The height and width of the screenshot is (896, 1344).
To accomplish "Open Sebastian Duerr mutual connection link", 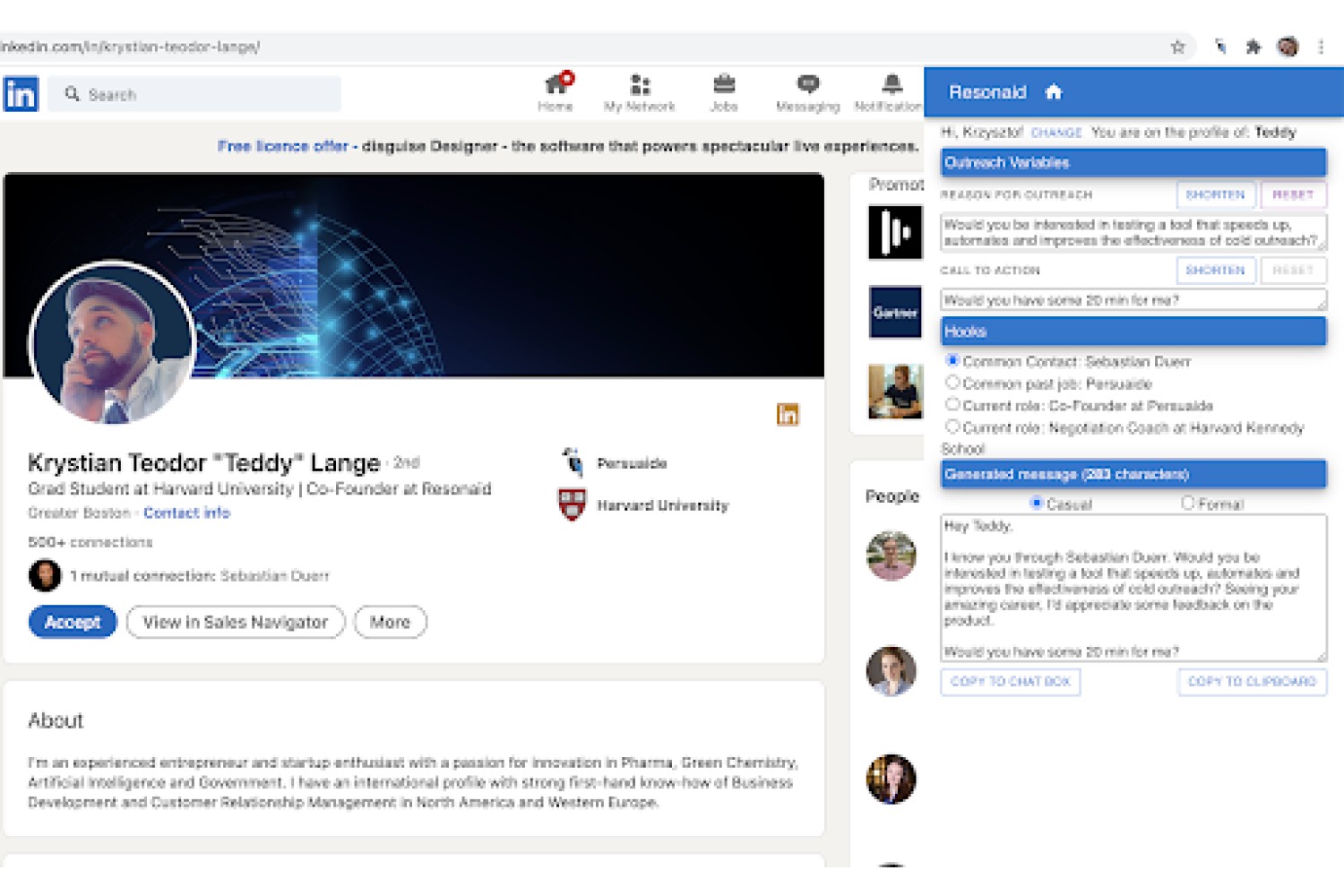I will [x=275, y=575].
